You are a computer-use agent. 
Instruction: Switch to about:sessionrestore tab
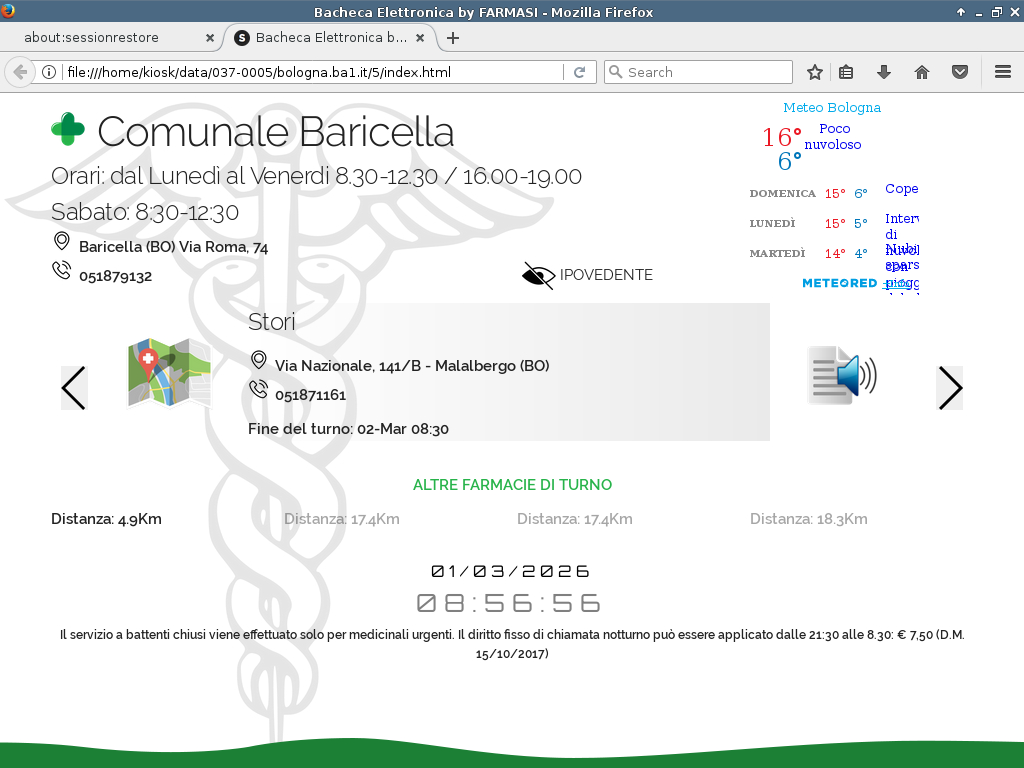[105, 38]
